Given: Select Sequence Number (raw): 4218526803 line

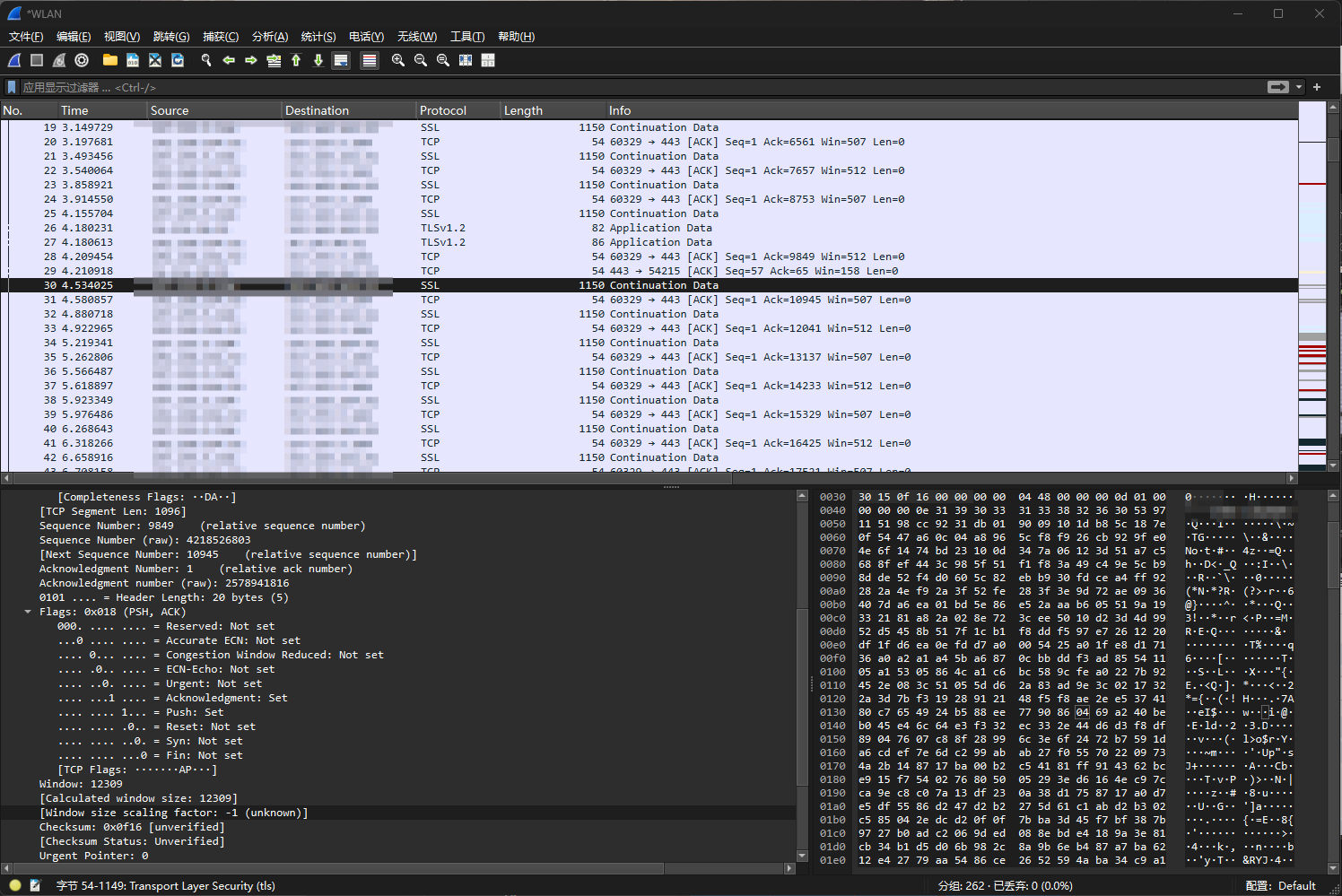Looking at the screenshot, I should click(x=398, y=540).
